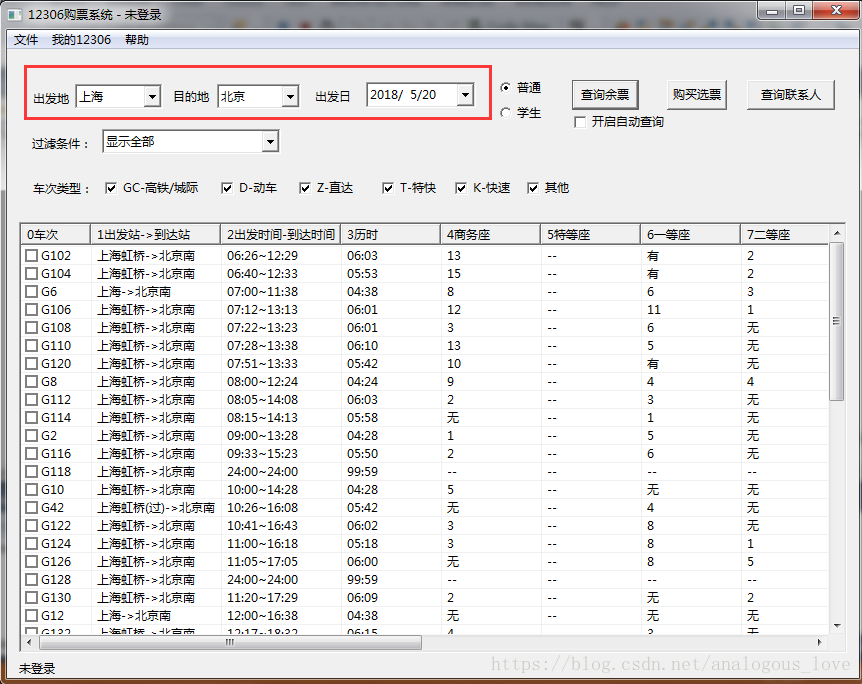Expand the 目的地 station dropdown

tap(290, 97)
